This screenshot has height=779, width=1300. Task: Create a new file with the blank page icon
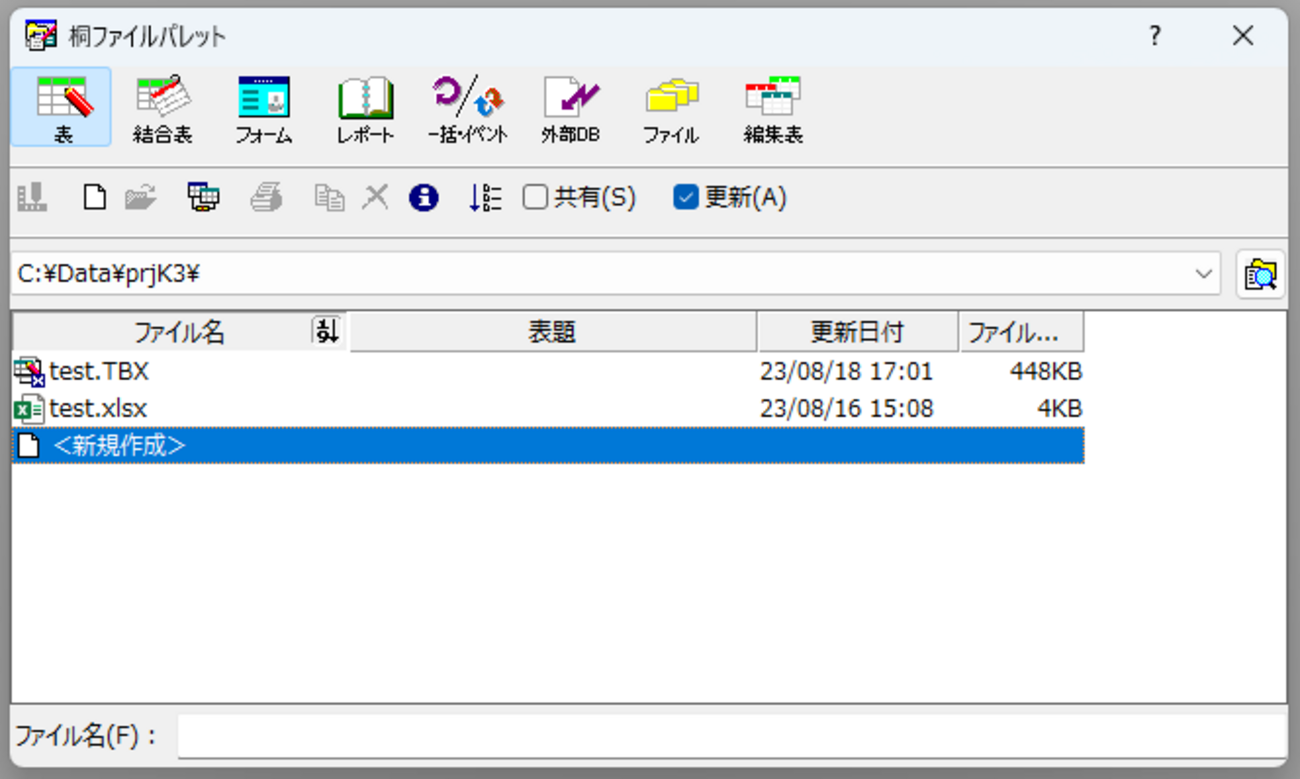[94, 198]
